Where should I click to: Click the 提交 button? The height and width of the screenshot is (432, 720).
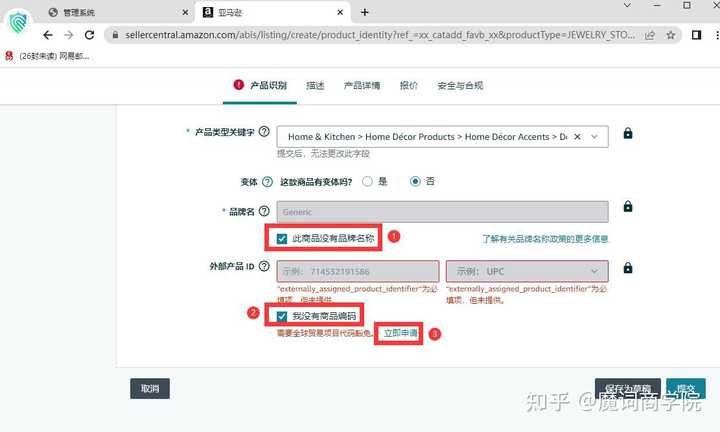pyautogui.click(x=686, y=388)
